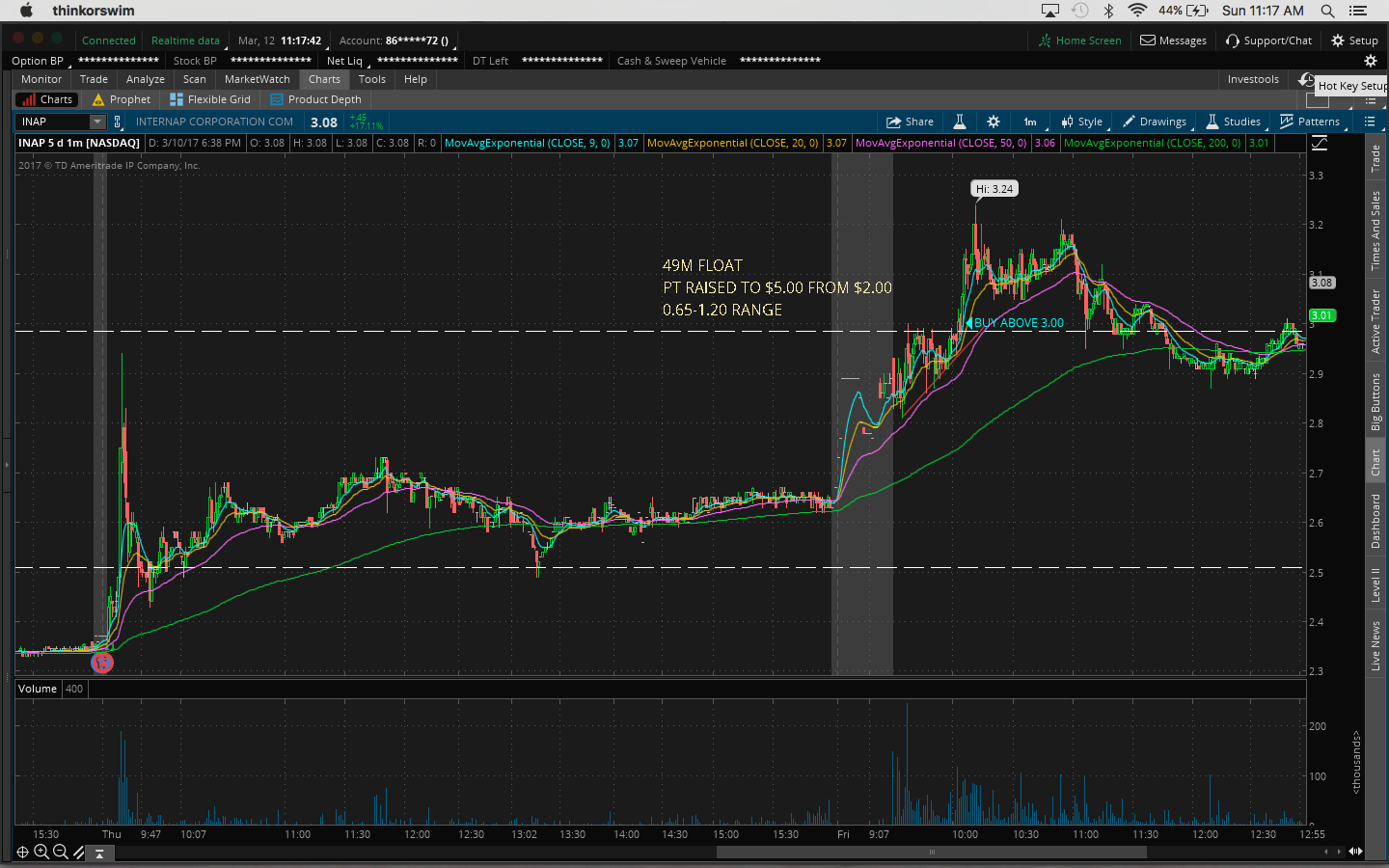Click the Volume study label
This screenshot has height=868, width=1389.
pos(38,689)
